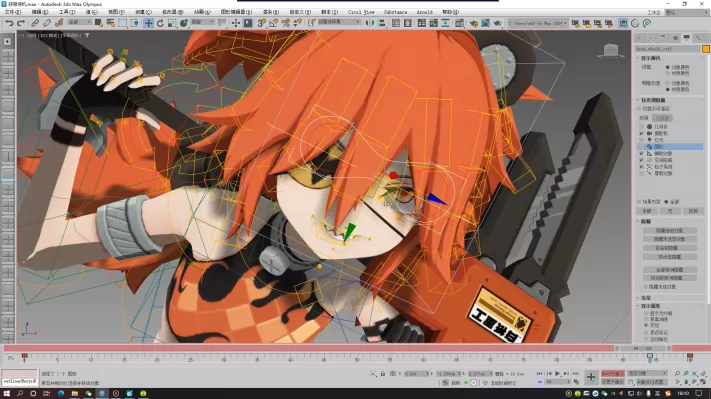The width and height of the screenshot is (711, 399).
Task: Toggle the 骨骼对象 category checkbox
Action: [x=641, y=173]
